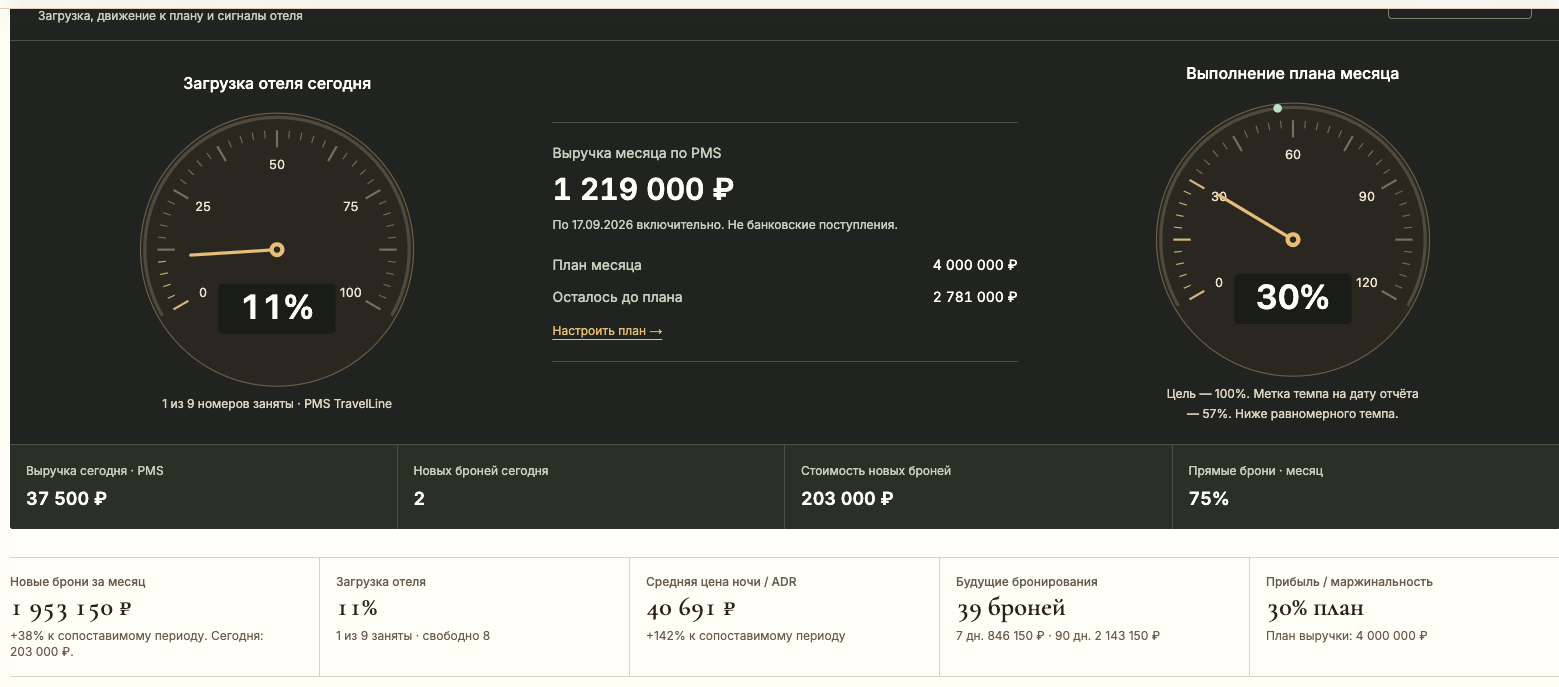Select the "39 броней" future bookings value
1559x687 pixels.
click(x=1011, y=608)
